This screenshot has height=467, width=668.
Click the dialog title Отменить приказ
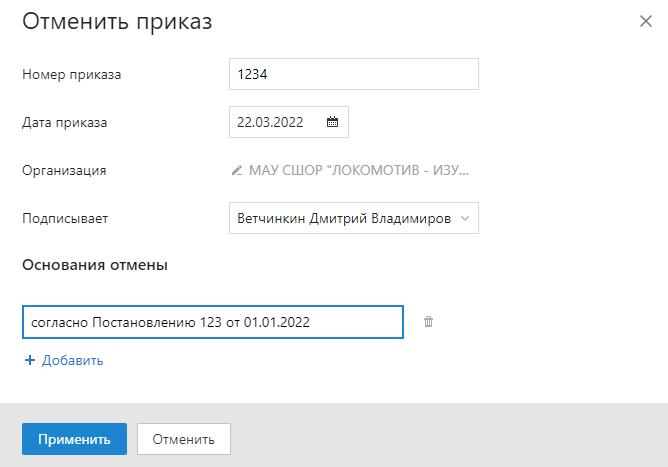tap(117, 21)
